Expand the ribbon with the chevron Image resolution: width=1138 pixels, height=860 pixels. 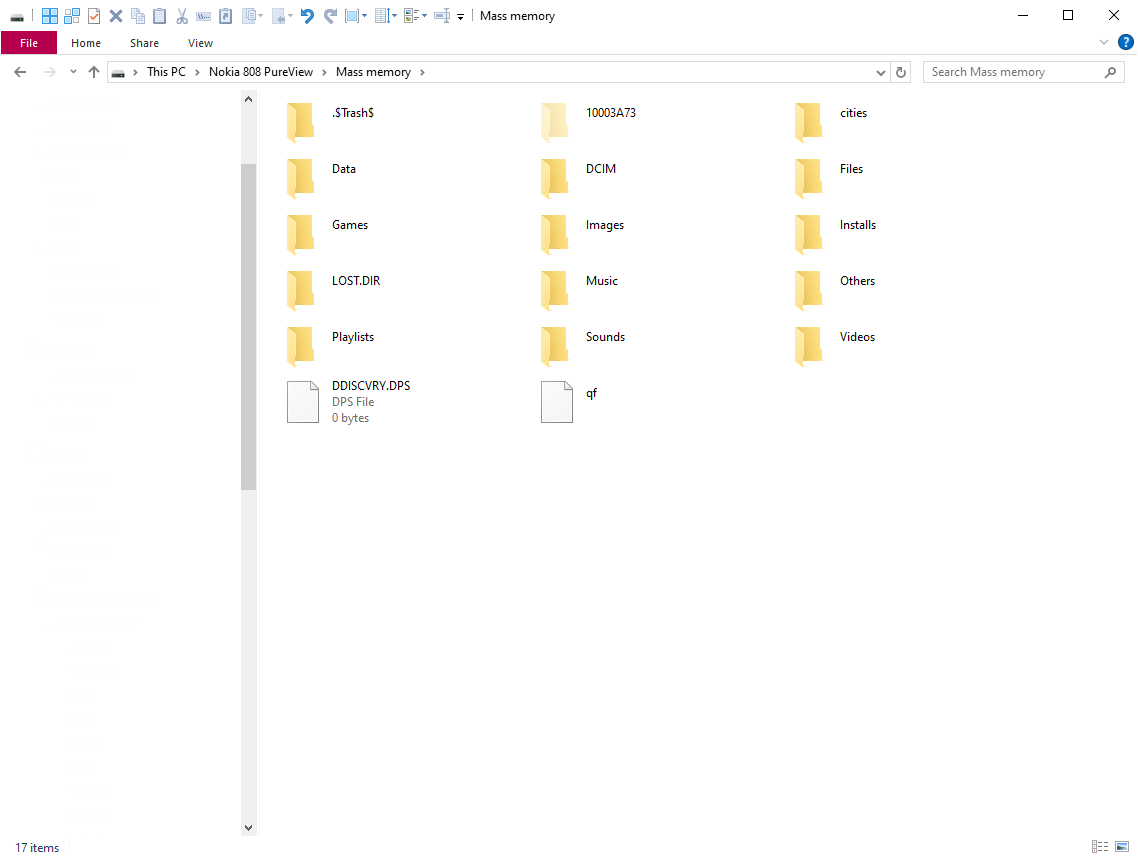coord(1104,42)
